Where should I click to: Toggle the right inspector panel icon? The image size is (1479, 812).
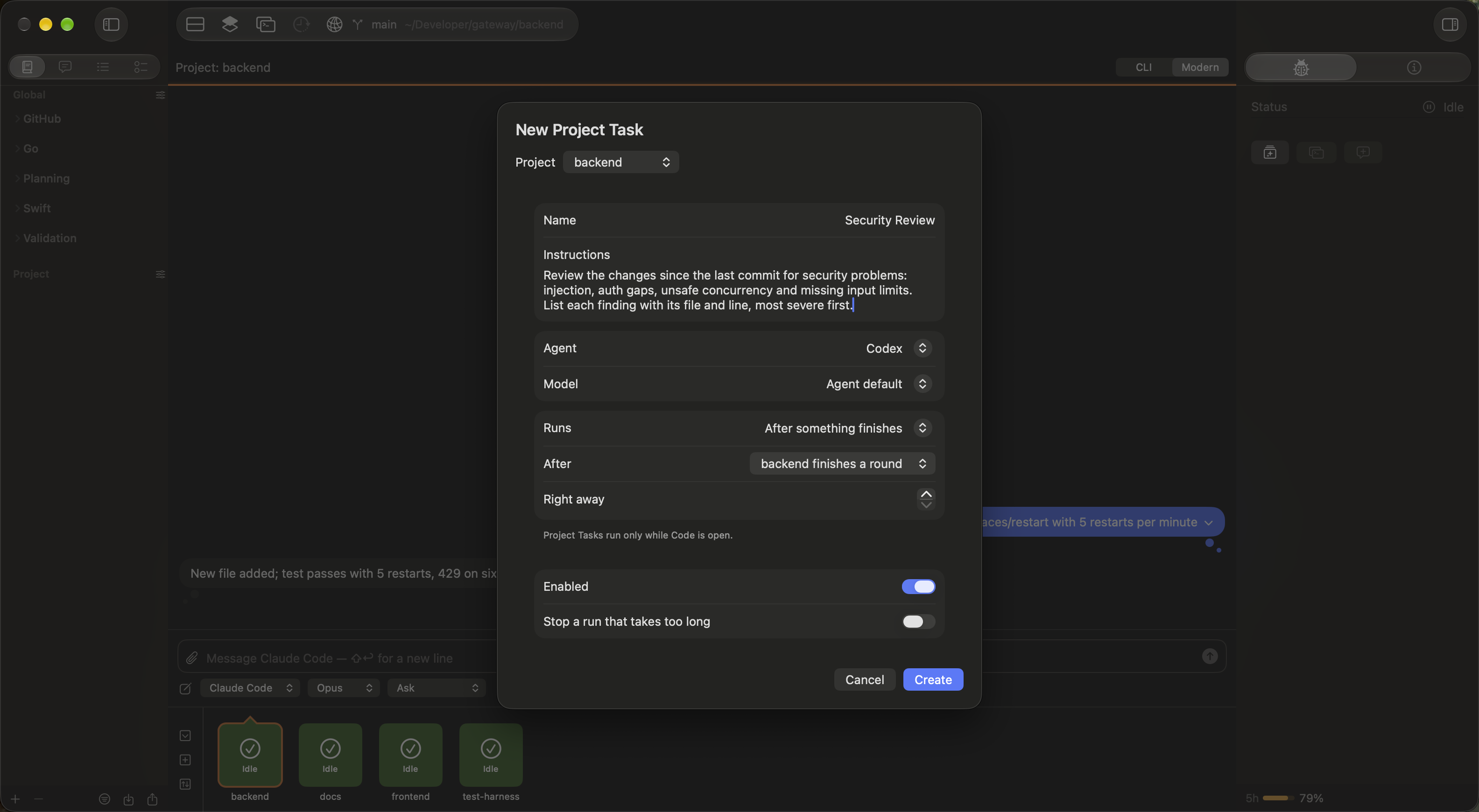(1450, 24)
